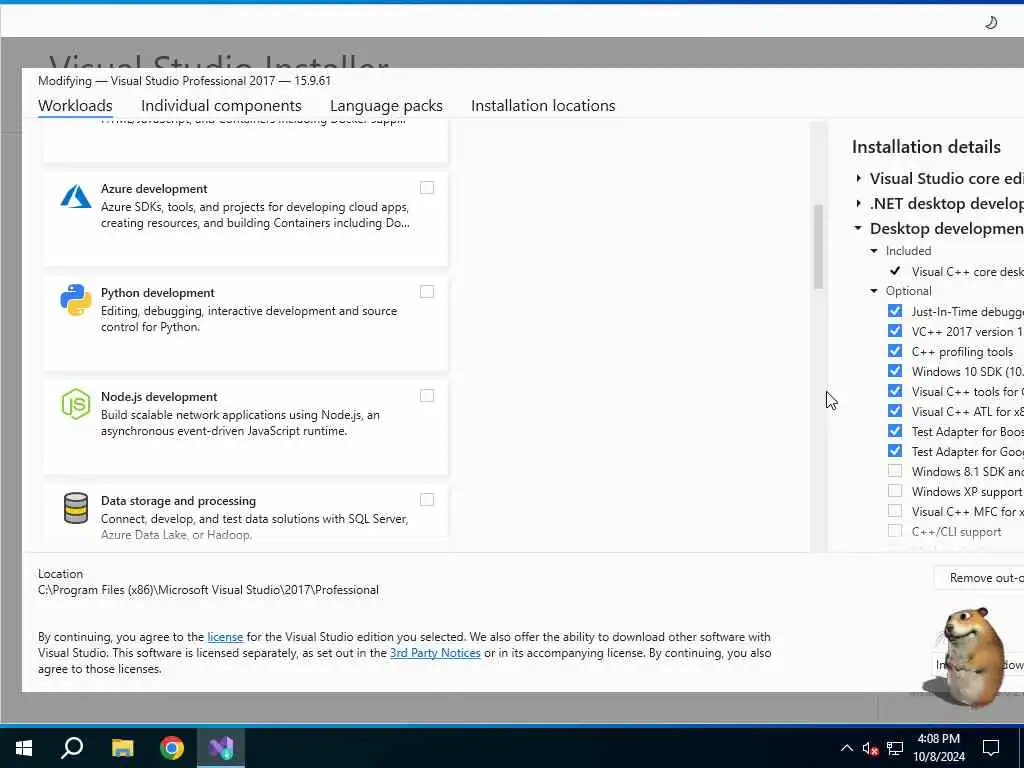Show hidden system tray icons
Image resolution: width=1024 pixels, height=768 pixels.
[x=846, y=748]
